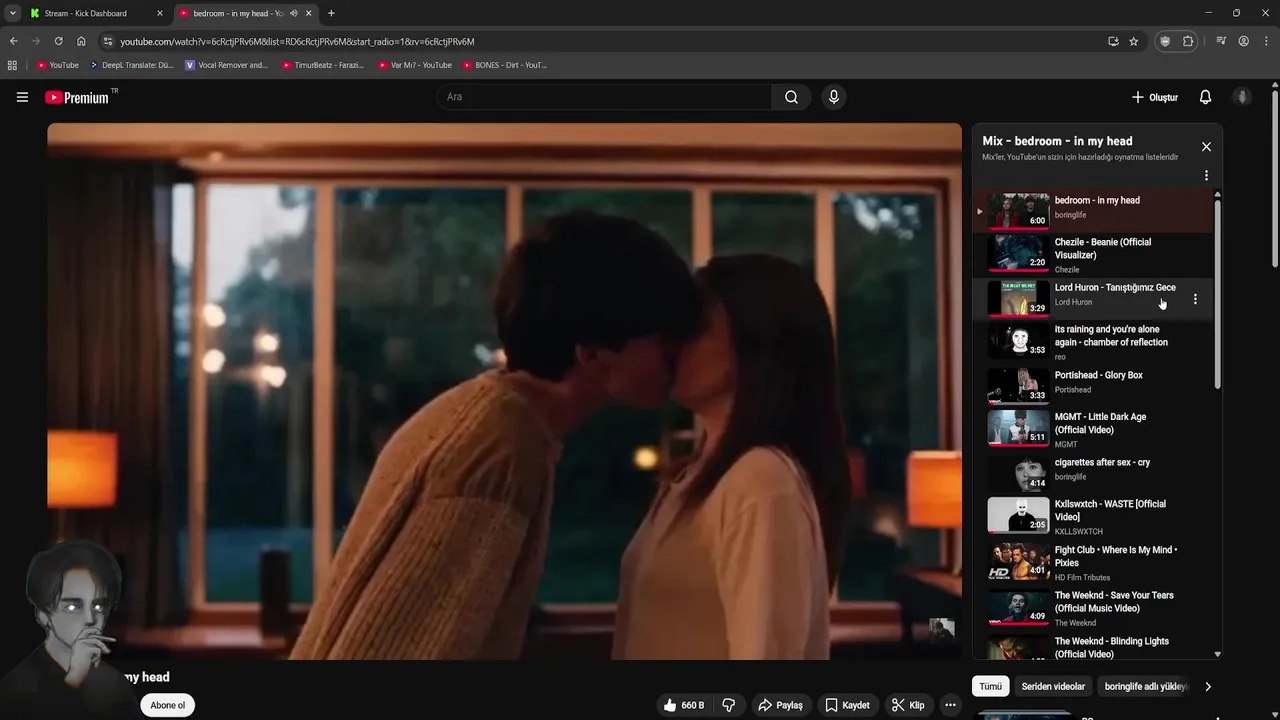Play Kxllswxtch - WASTE playlist item
This screenshot has height=720, width=1280.
click(1093, 516)
